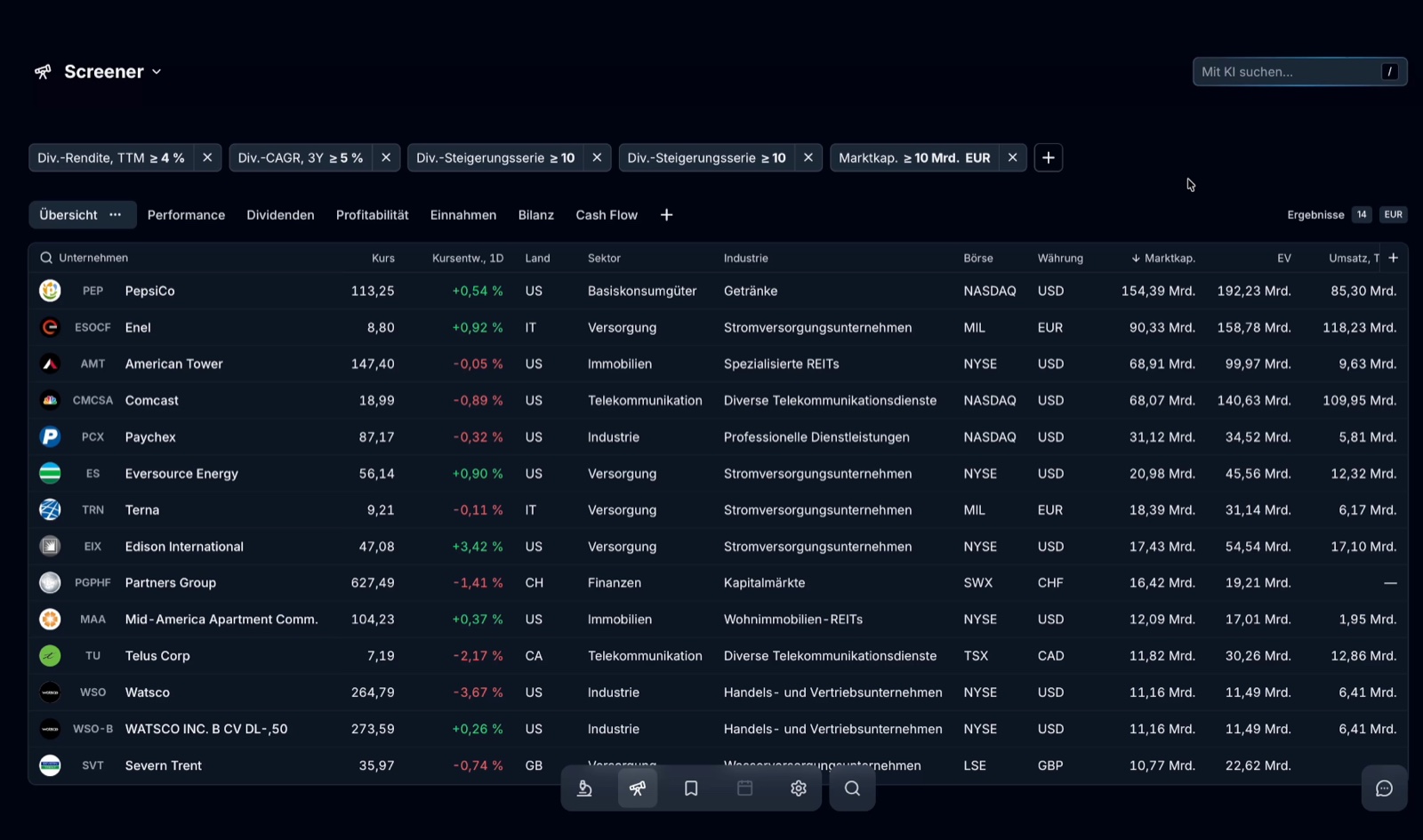The height and width of the screenshot is (840, 1423).
Task: Click the Terna company logo
Action: pos(50,509)
